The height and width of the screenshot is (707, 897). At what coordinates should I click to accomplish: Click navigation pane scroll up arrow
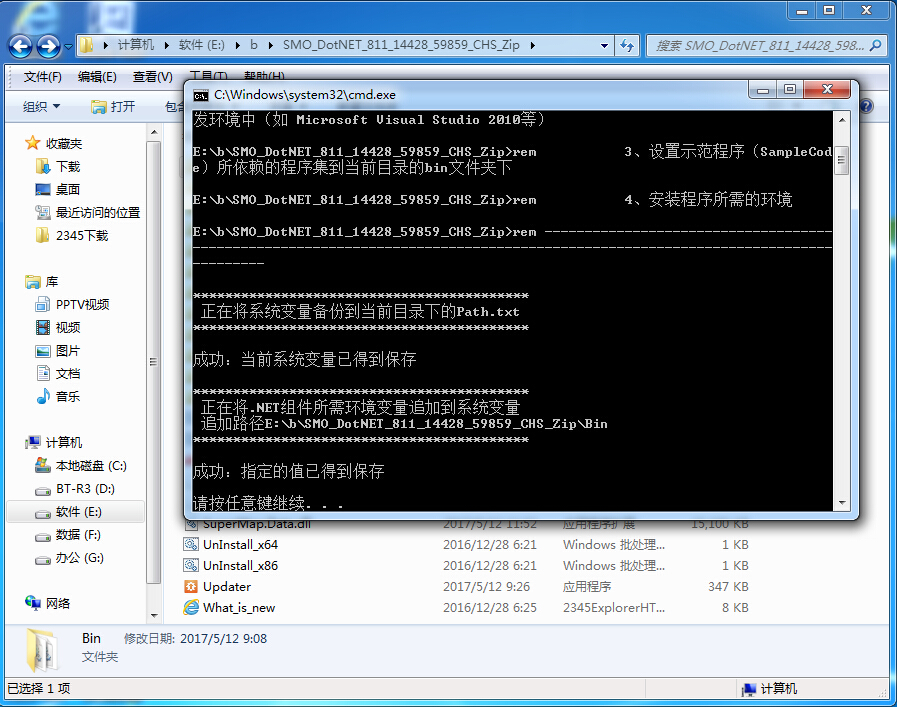153,132
